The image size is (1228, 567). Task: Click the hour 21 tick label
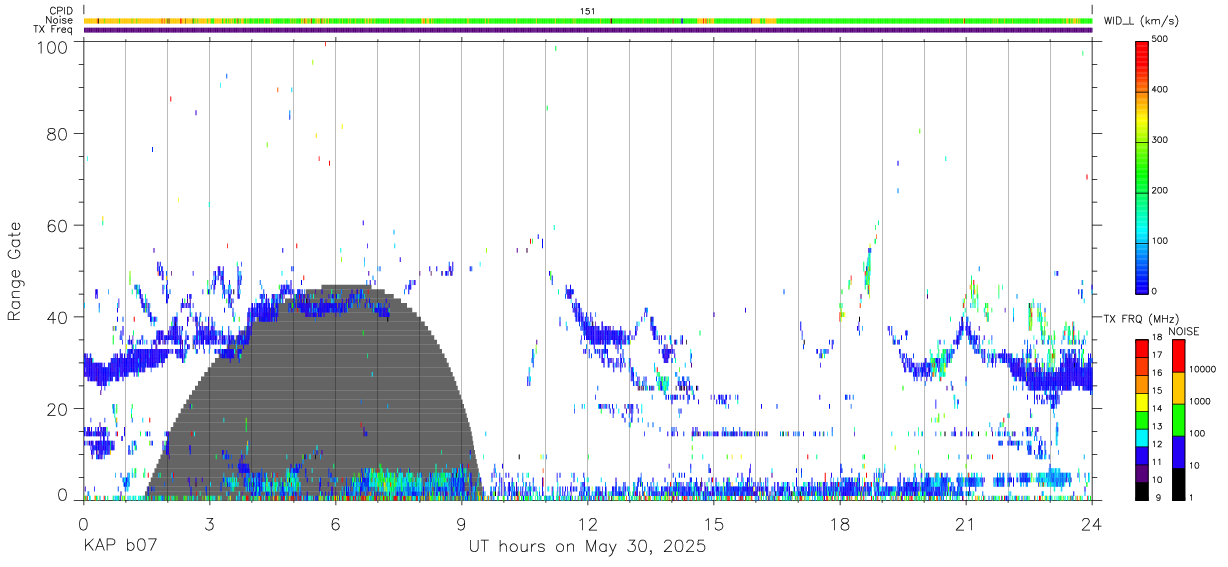pos(965,524)
